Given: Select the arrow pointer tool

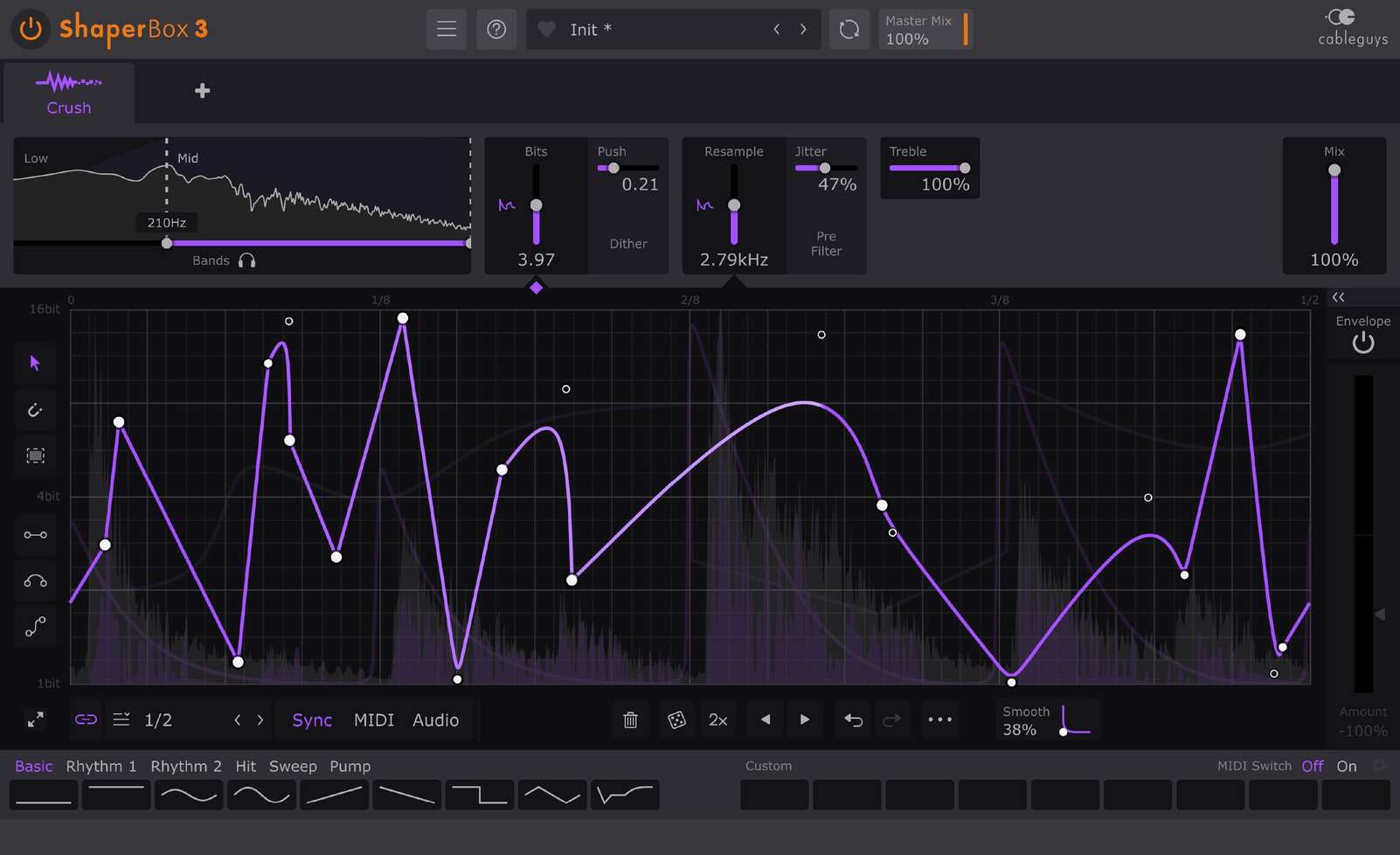Looking at the screenshot, I should coord(35,364).
